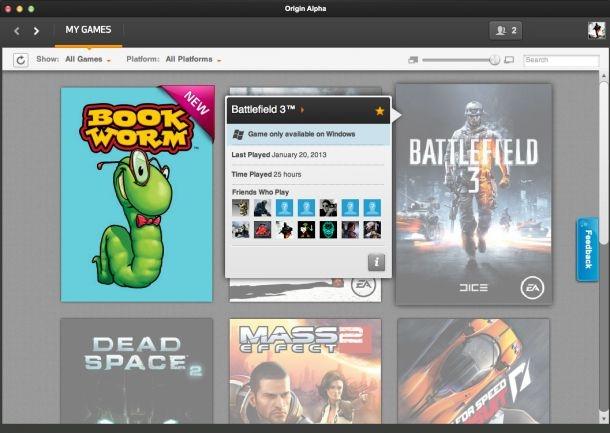The width and height of the screenshot is (610, 433).
Task: Click the Windows logo icon in the popup
Action: [x=238, y=135]
